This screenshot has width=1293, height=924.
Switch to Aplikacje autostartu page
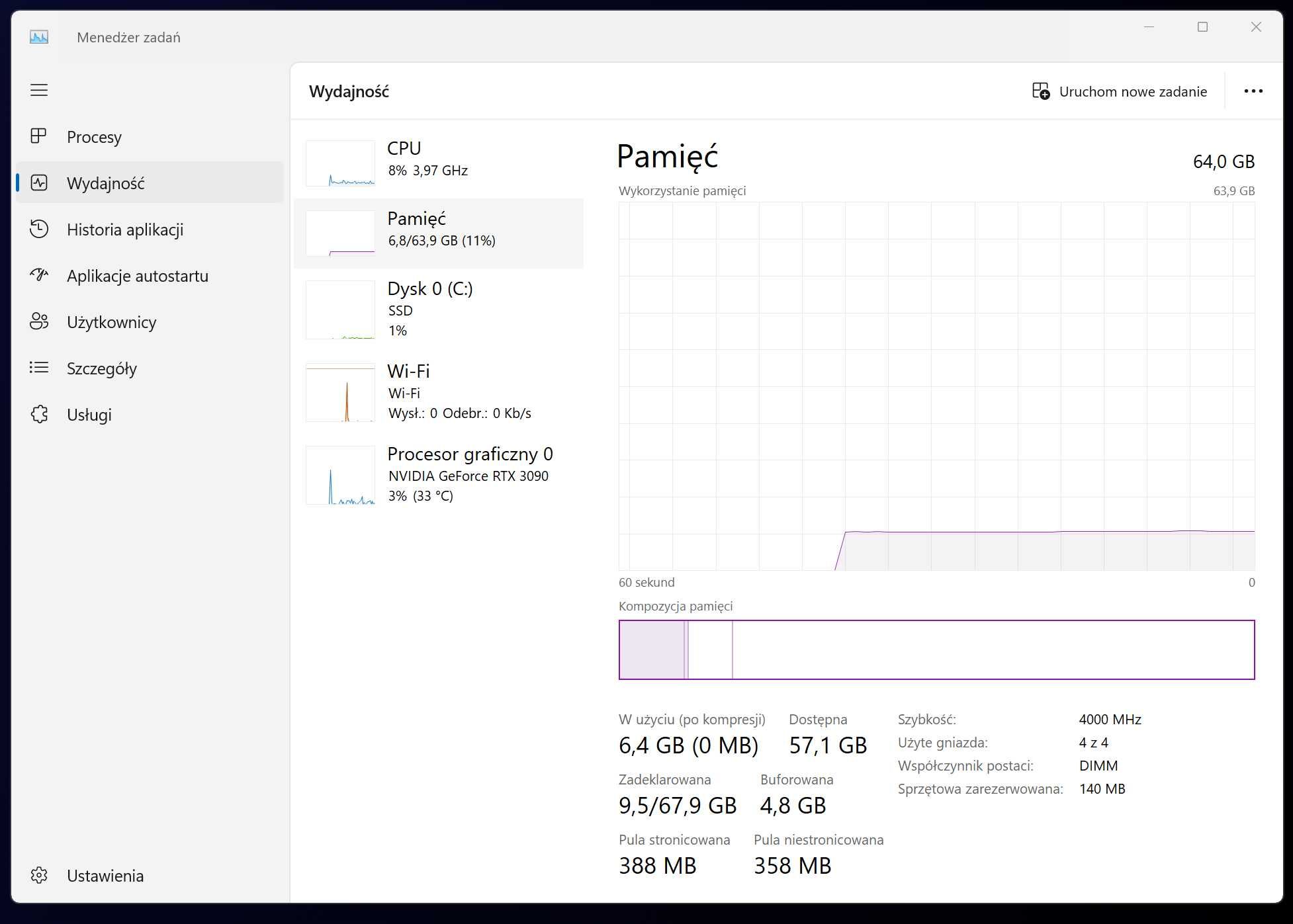click(150, 275)
